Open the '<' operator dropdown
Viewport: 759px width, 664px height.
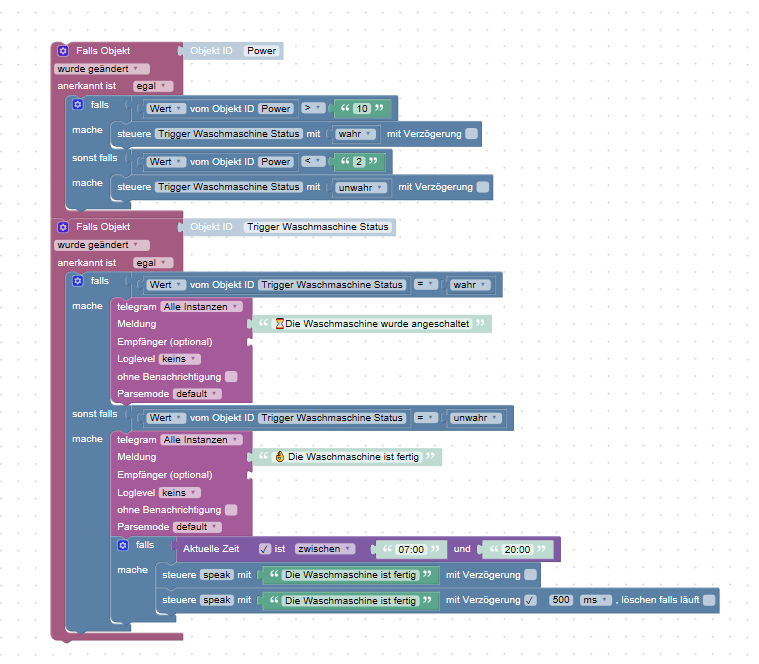(x=313, y=161)
